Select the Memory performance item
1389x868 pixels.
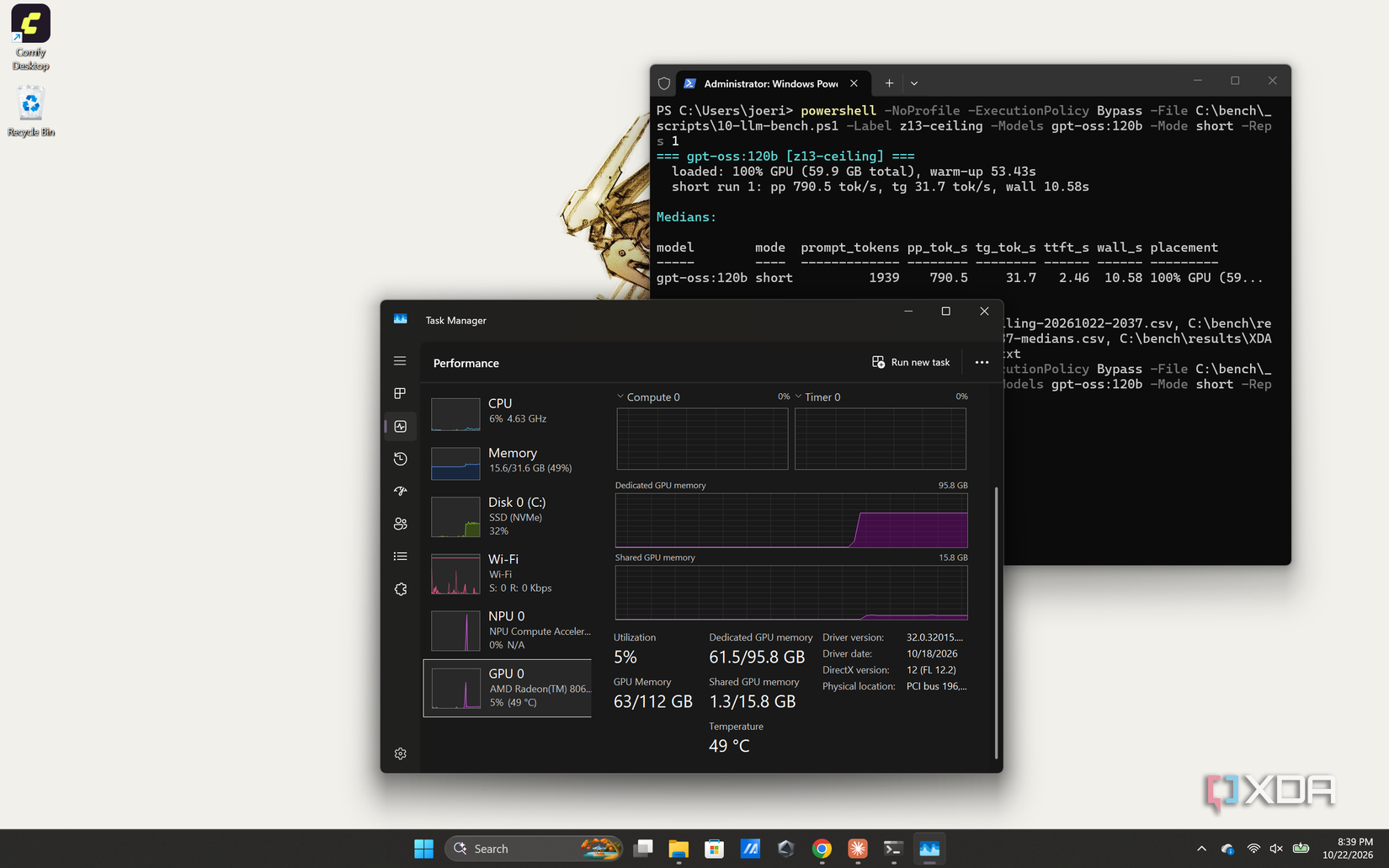point(508,462)
